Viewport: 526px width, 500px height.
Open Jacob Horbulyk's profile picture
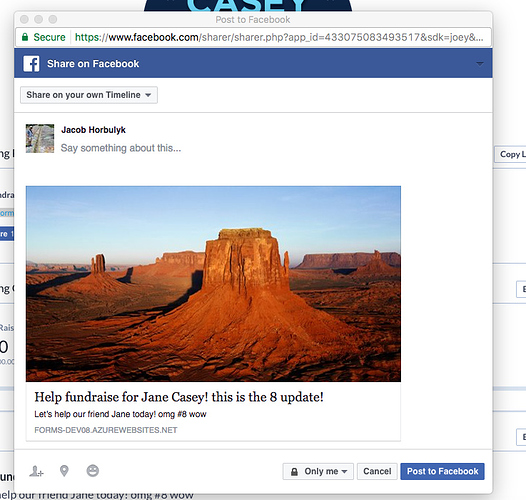click(x=40, y=138)
